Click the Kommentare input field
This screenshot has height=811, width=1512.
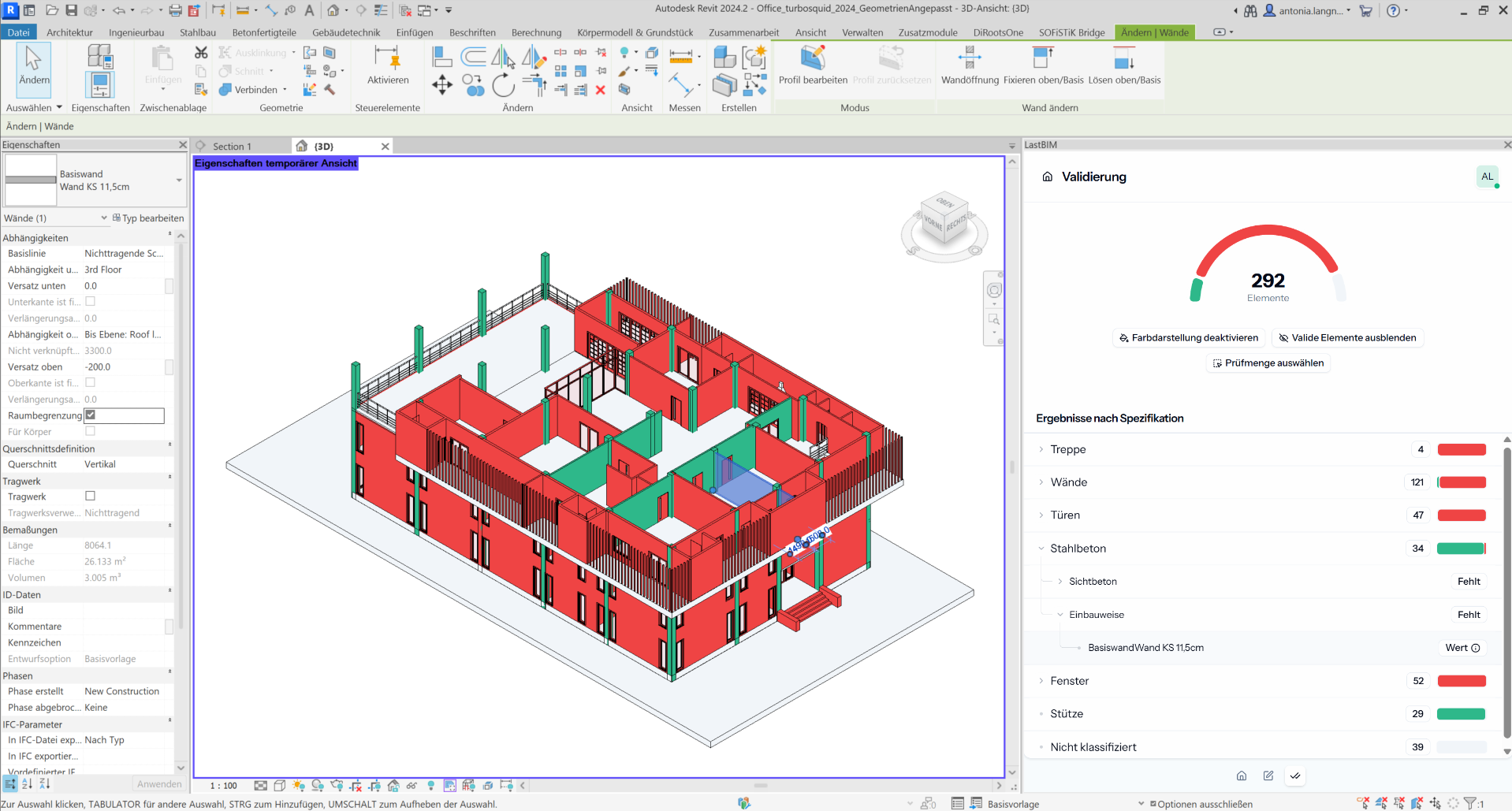123,627
